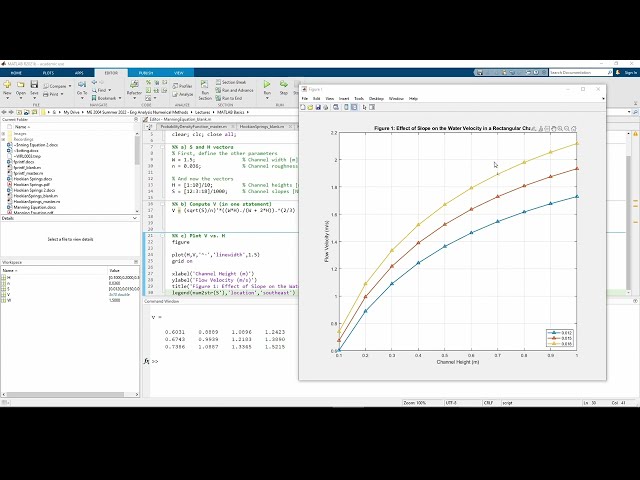Click the zoom-in icon above the plot axes
Image resolution: width=640 pixels, height=480 pixels.
click(x=560, y=129)
